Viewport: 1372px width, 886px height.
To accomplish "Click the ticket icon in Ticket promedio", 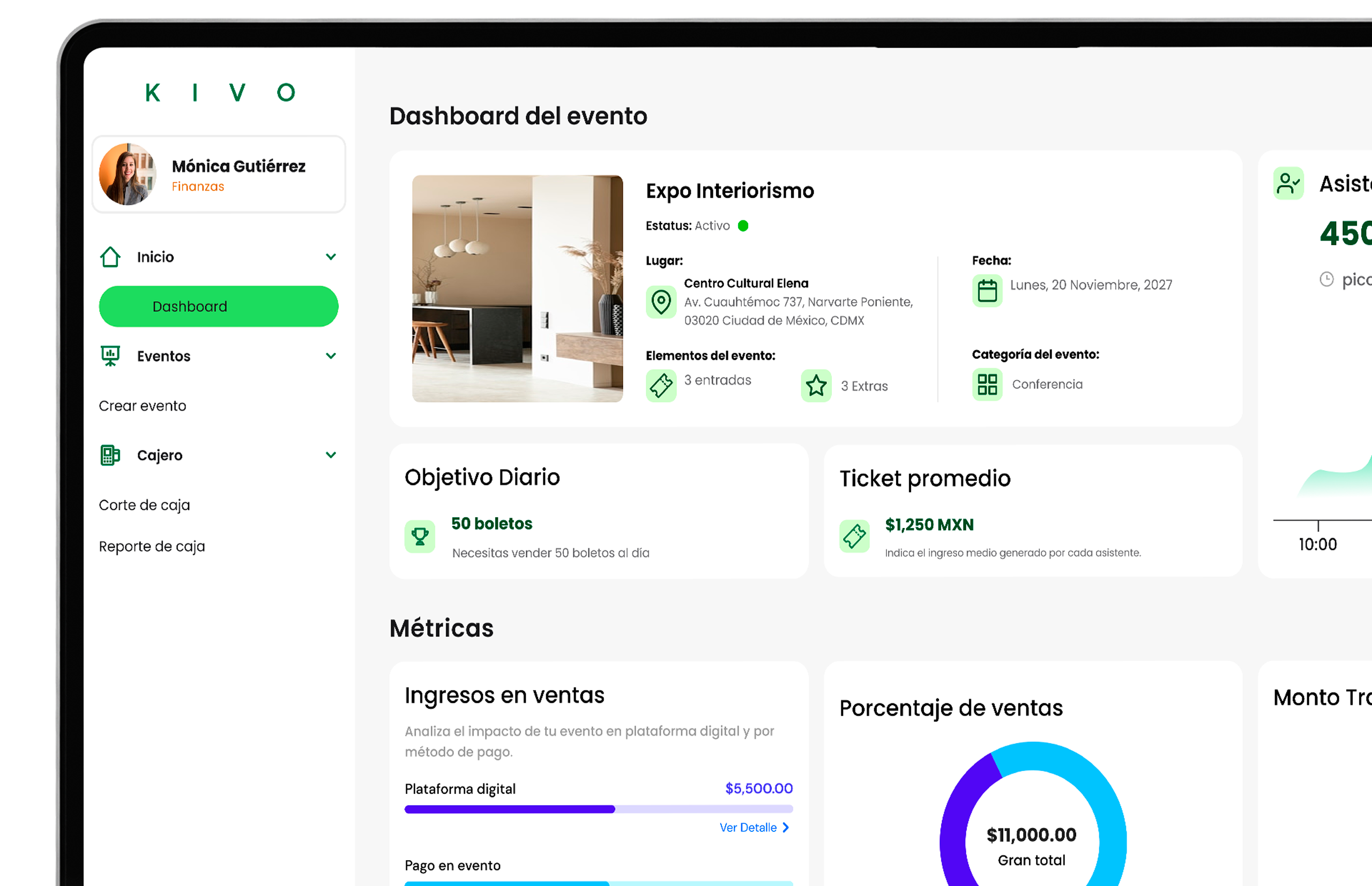I will [855, 536].
